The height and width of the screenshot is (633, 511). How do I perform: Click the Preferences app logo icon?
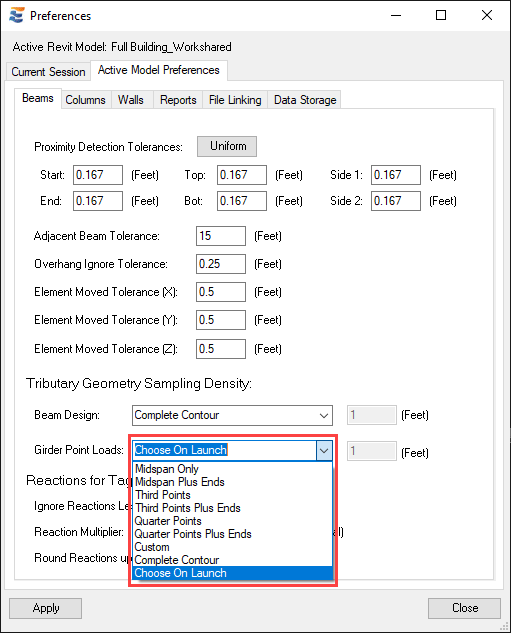17,15
